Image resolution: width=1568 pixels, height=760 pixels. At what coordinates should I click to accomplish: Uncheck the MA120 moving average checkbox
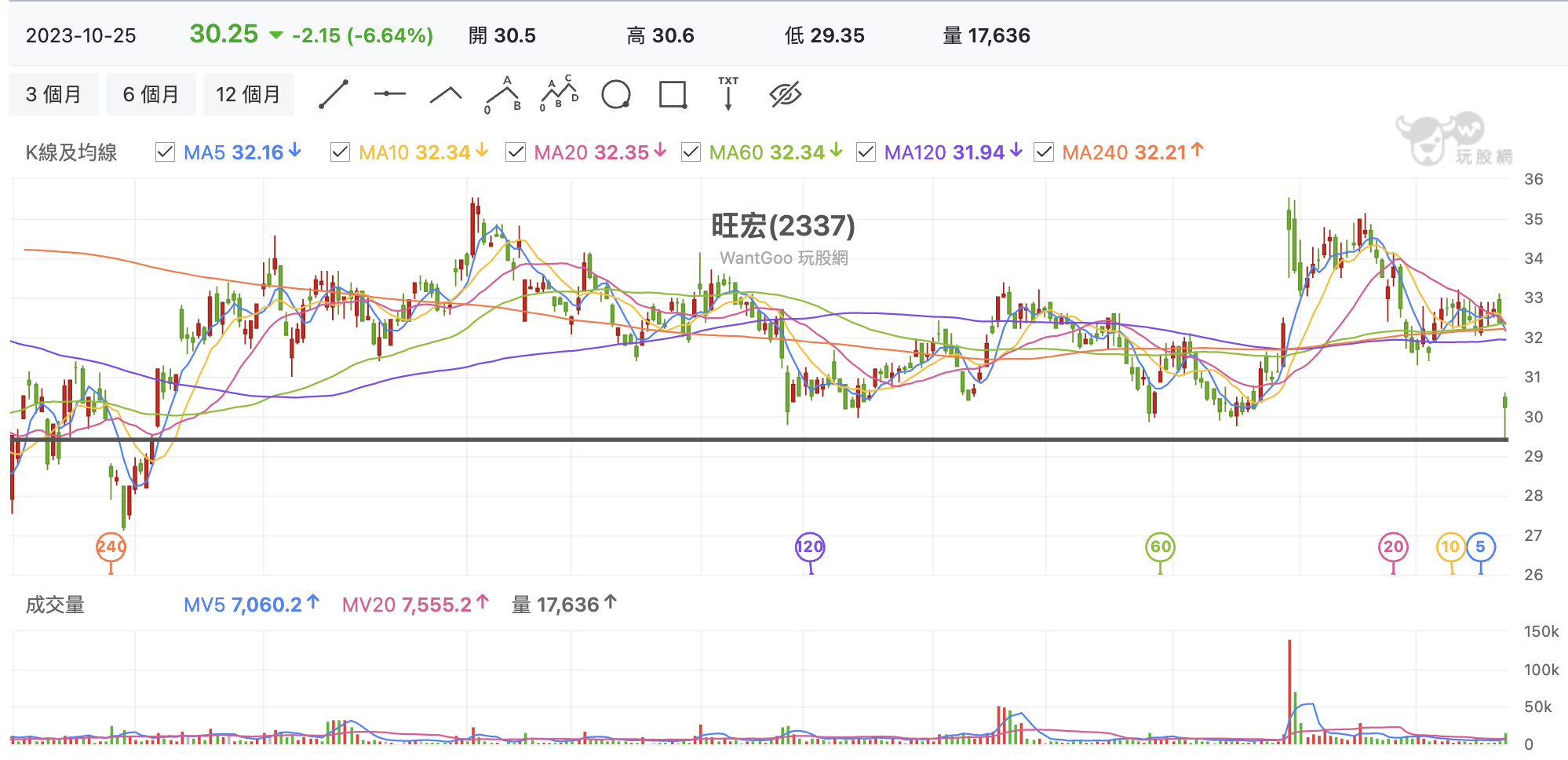point(866,152)
